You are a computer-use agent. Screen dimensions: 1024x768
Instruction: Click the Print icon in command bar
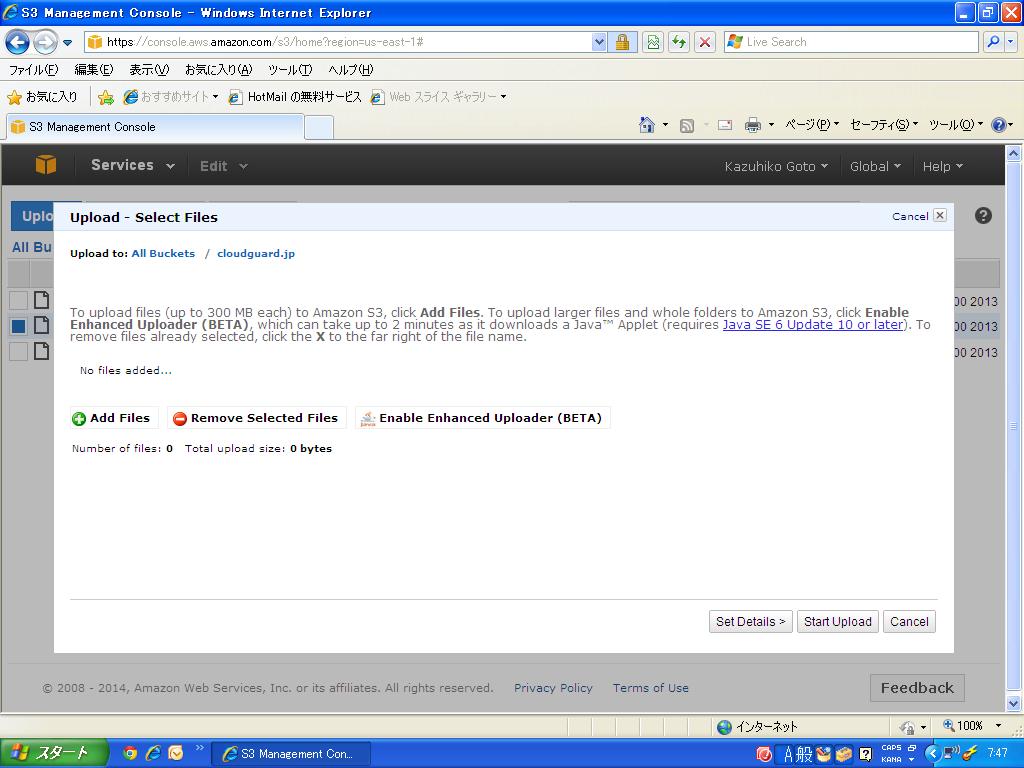tap(752, 125)
